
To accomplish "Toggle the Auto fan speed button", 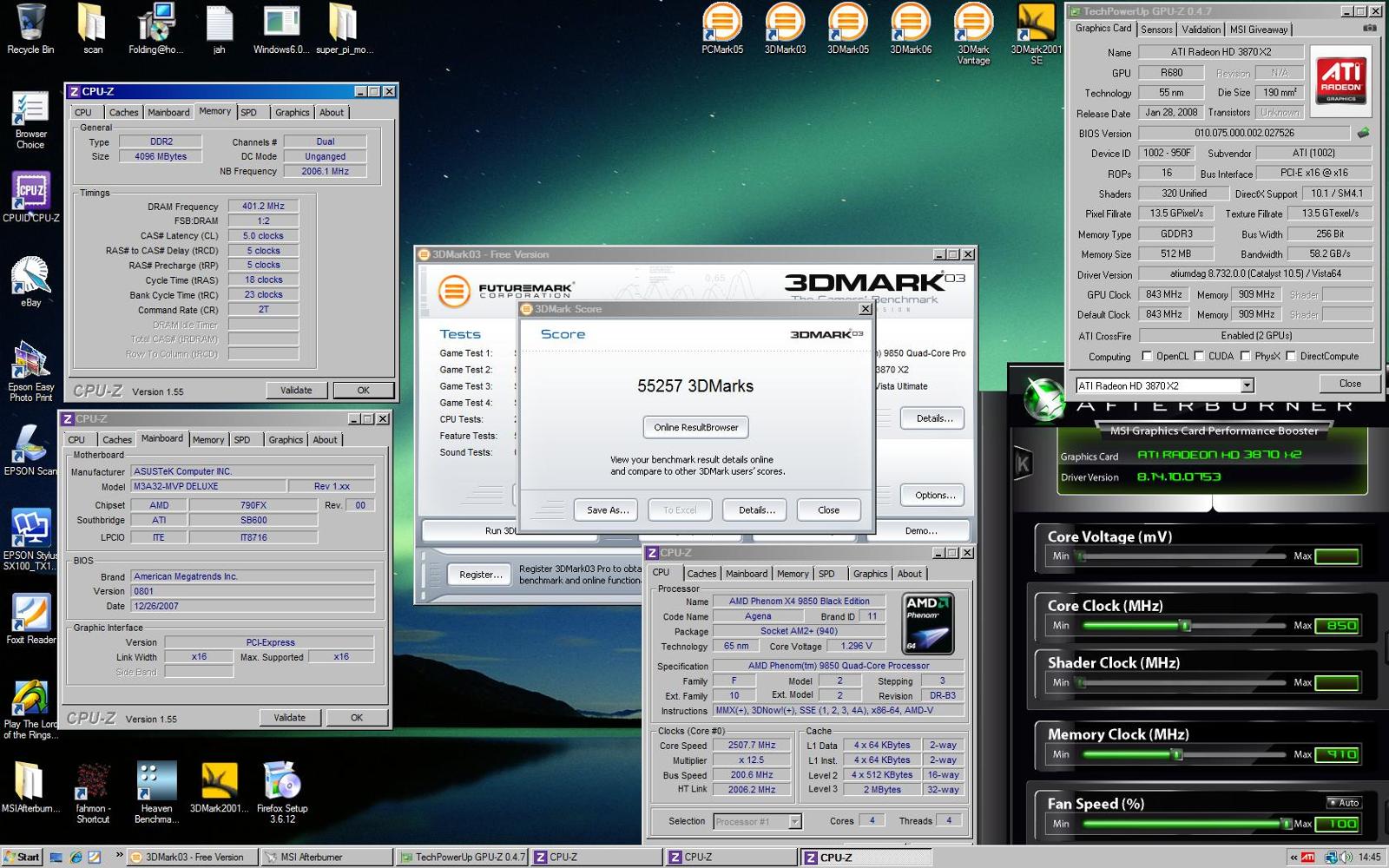I will [1344, 802].
